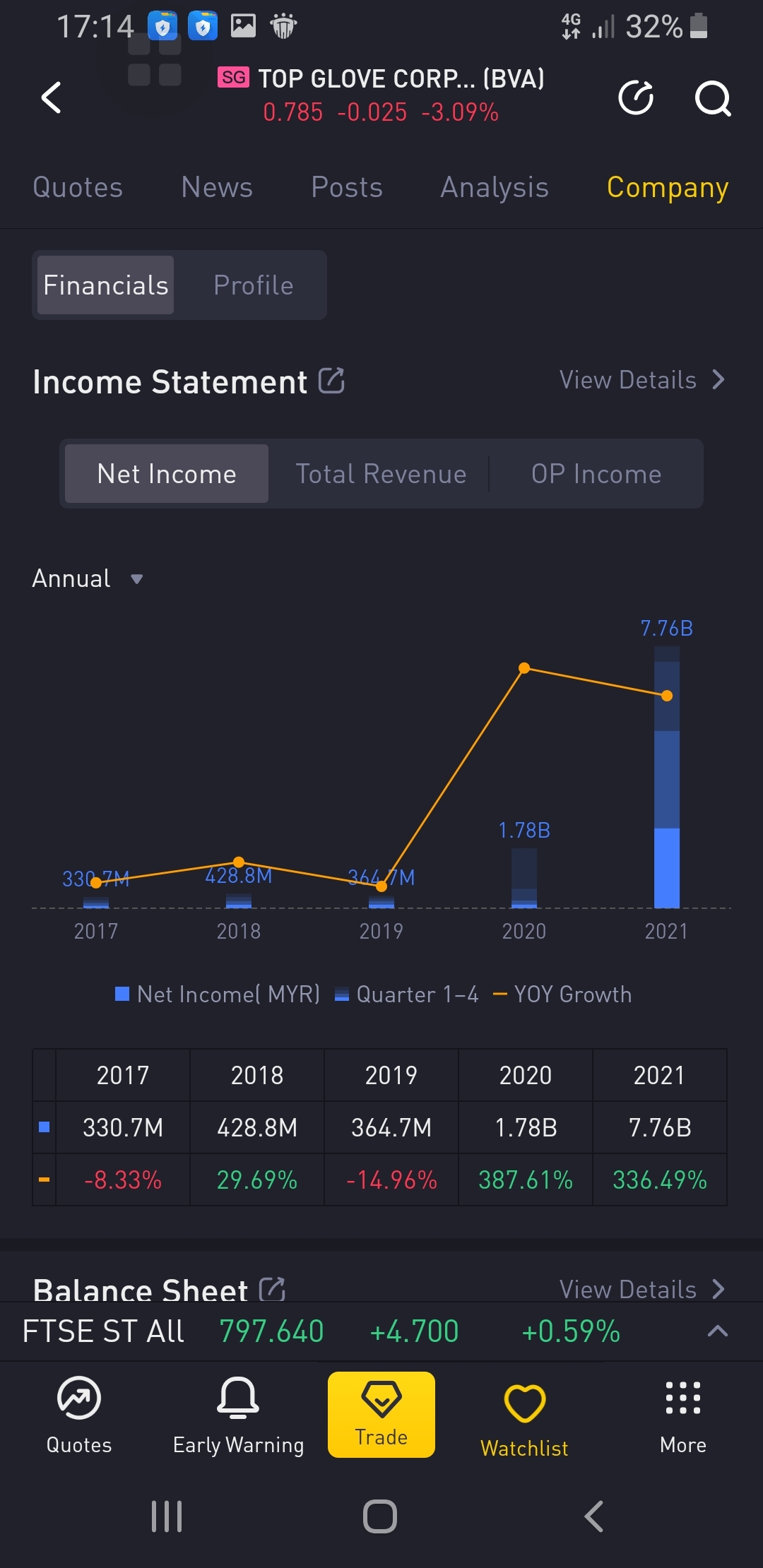Tap the 29.69% growth cell
763x1568 pixels.
(257, 1180)
